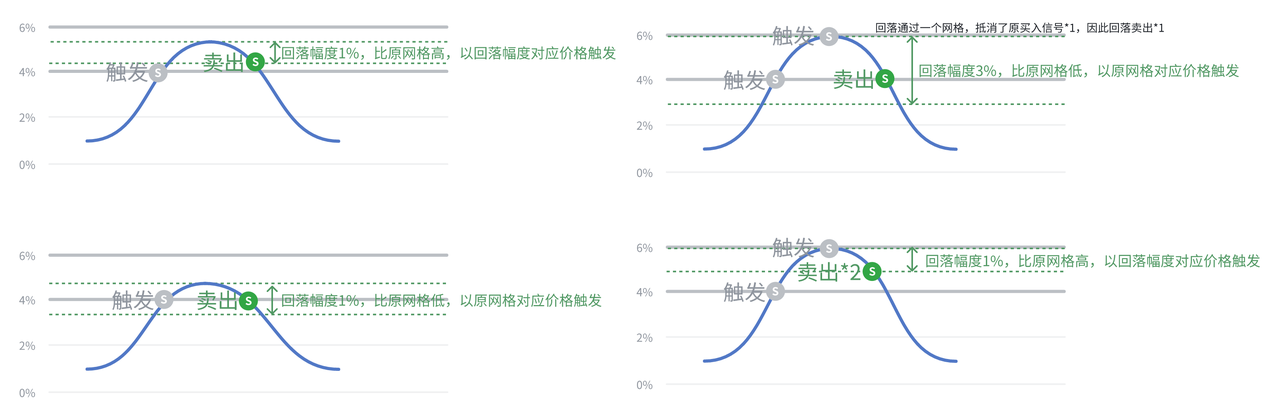This screenshot has height=420, width=1280.
Task: Click the 卖出 label beside the 回落幅度1%，比原网格低 arrow
Action: pyautogui.click(x=216, y=300)
